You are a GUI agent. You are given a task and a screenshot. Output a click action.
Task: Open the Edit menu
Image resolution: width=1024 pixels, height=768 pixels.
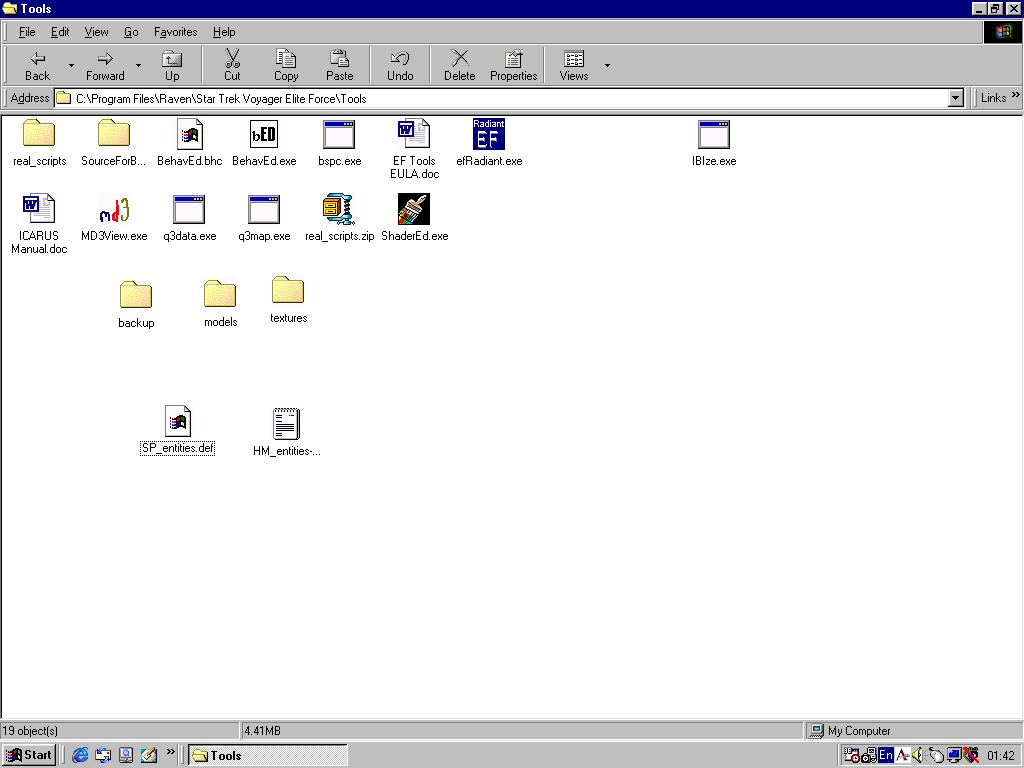click(x=60, y=32)
